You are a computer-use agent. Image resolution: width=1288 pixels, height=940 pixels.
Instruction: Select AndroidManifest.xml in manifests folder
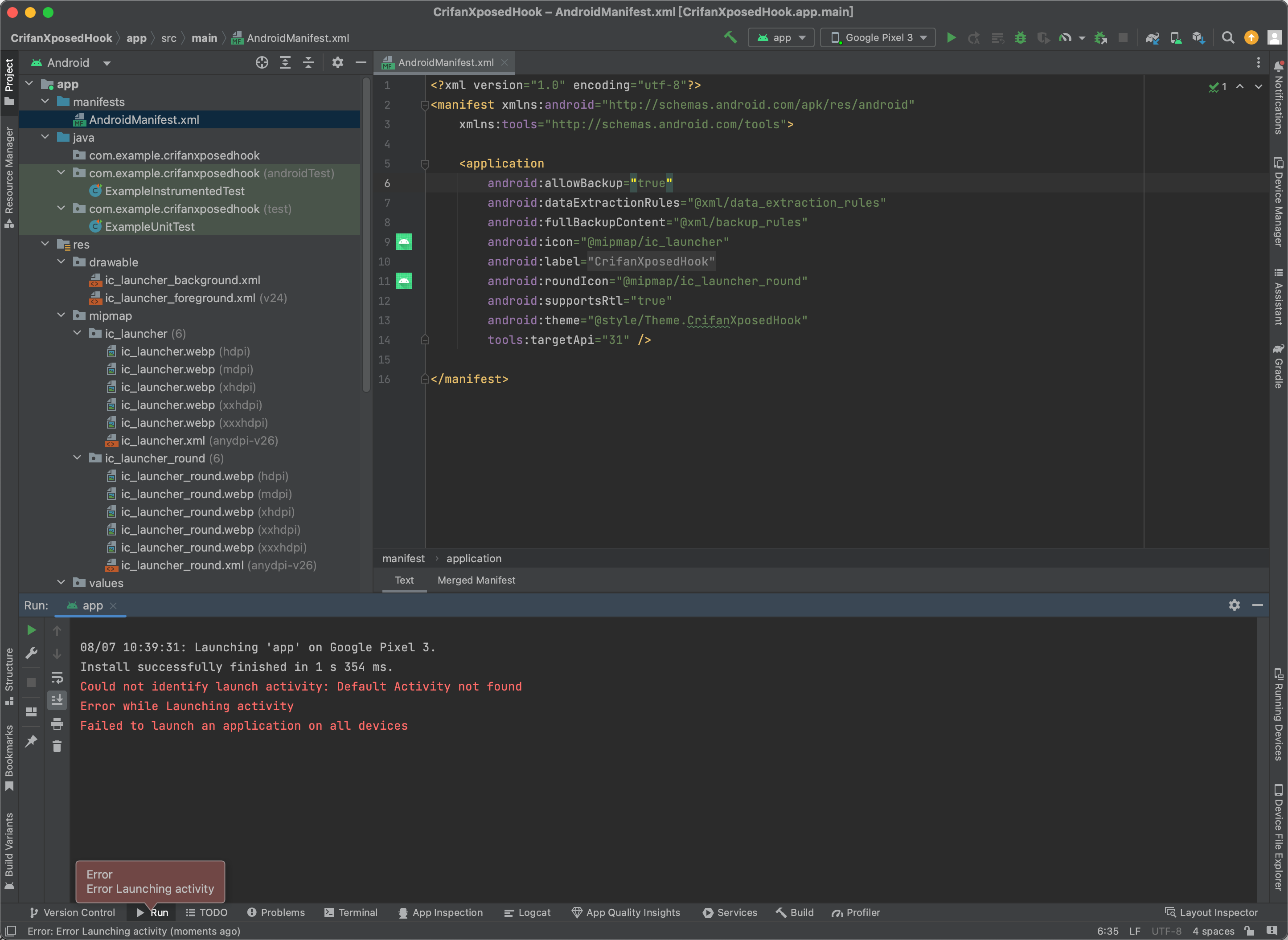point(144,119)
